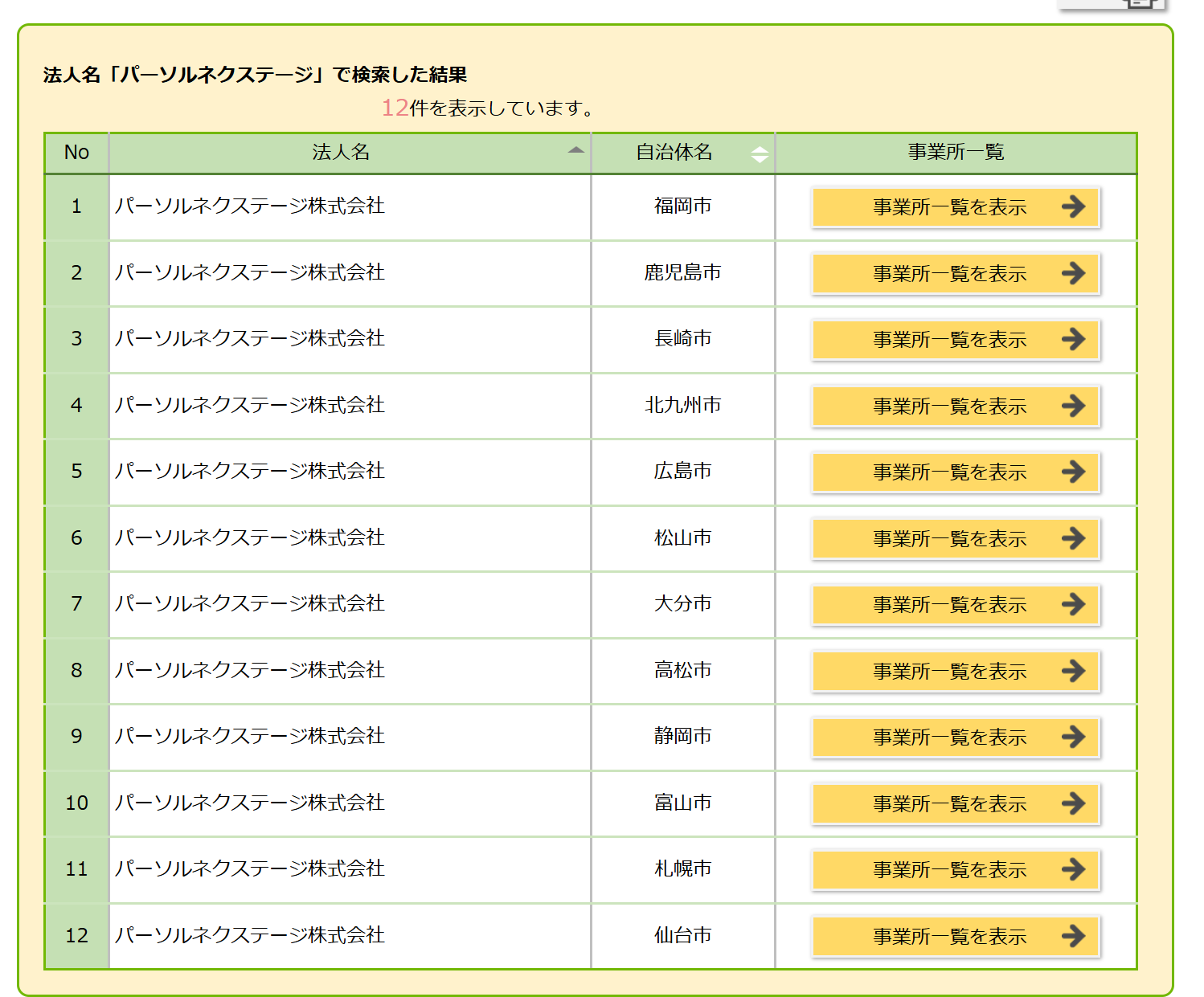Show office list for 広島市 row
Viewport: 1204px width, 997px height.
956,472
